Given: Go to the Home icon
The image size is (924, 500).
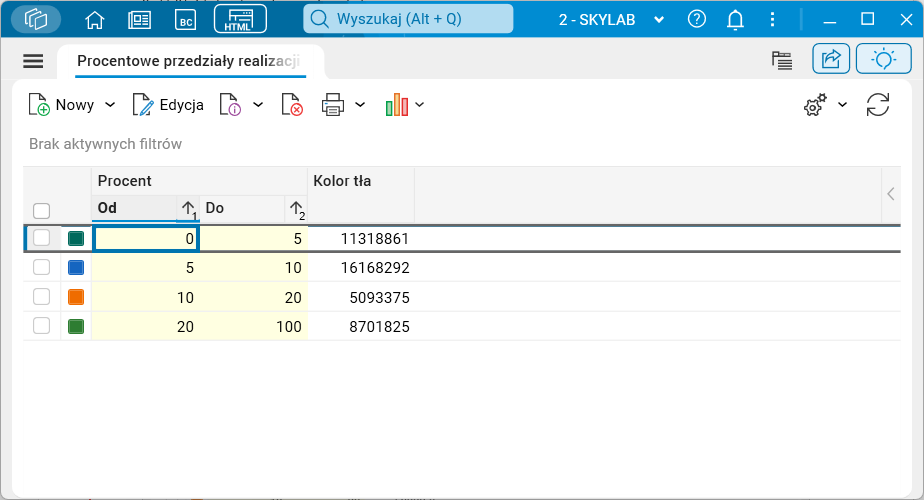Looking at the screenshot, I should (x=94, y=20).
